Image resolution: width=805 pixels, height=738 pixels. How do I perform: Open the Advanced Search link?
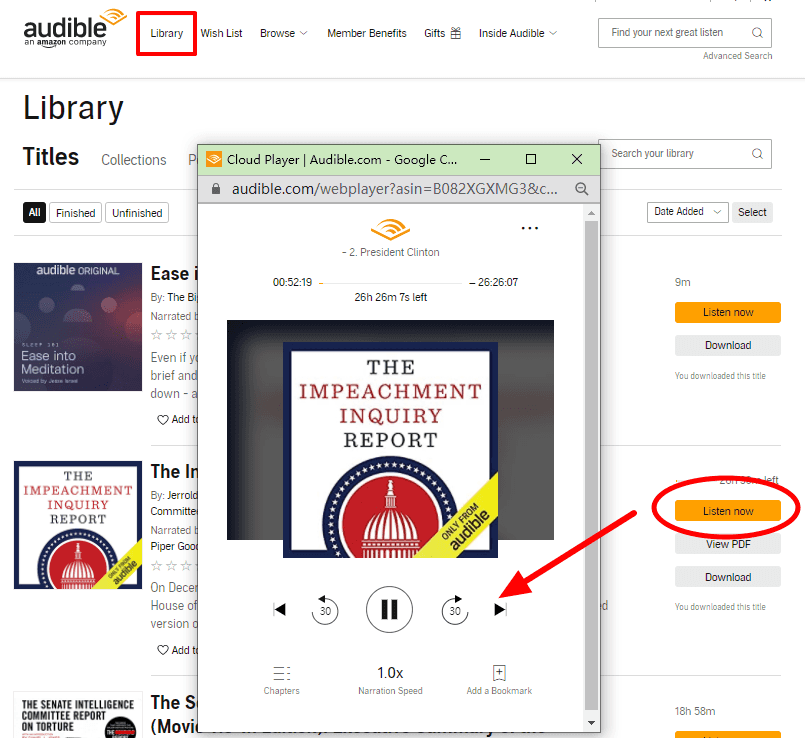[737, 55]
